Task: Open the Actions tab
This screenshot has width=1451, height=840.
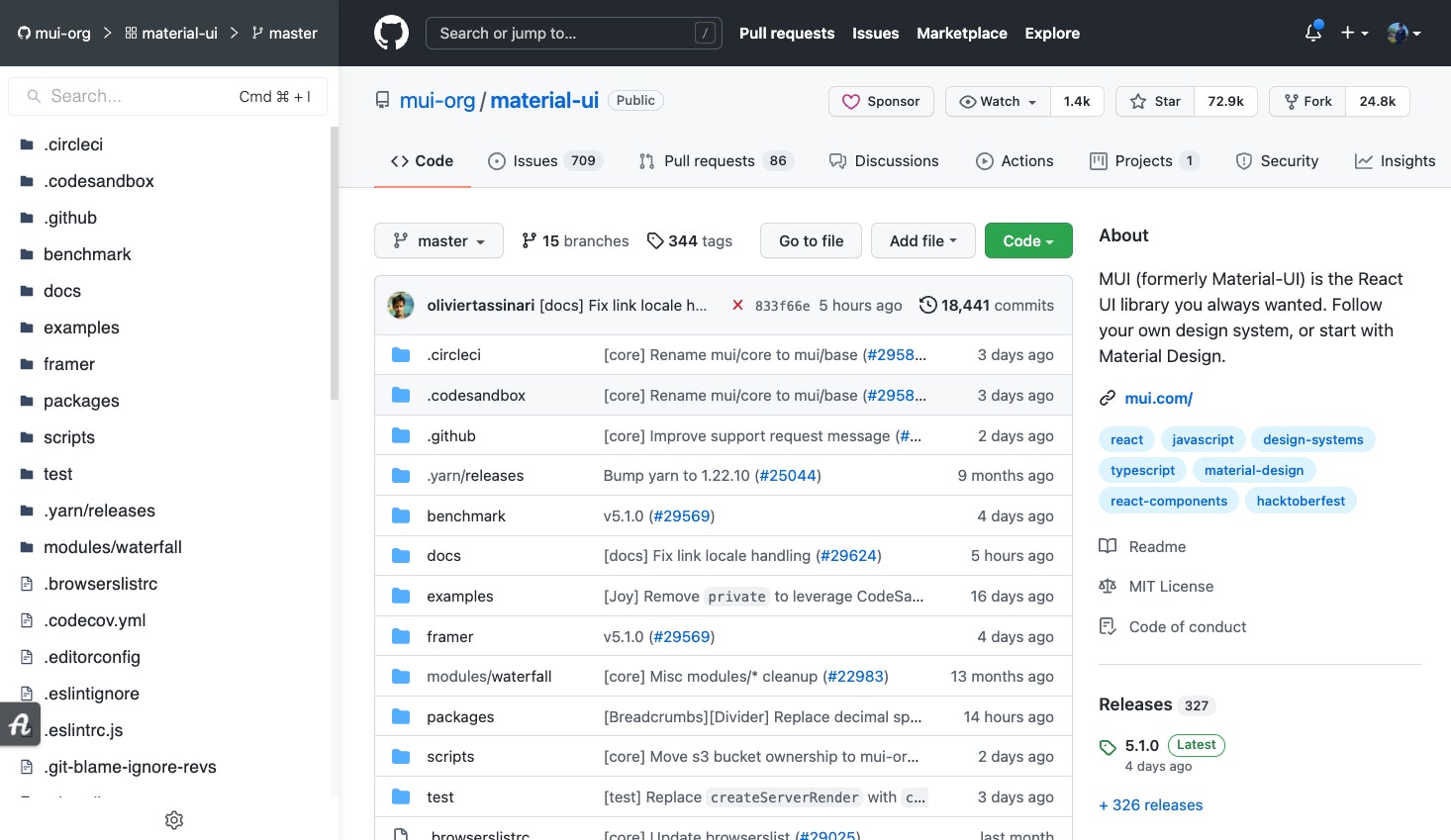Action: point(1015,160)
